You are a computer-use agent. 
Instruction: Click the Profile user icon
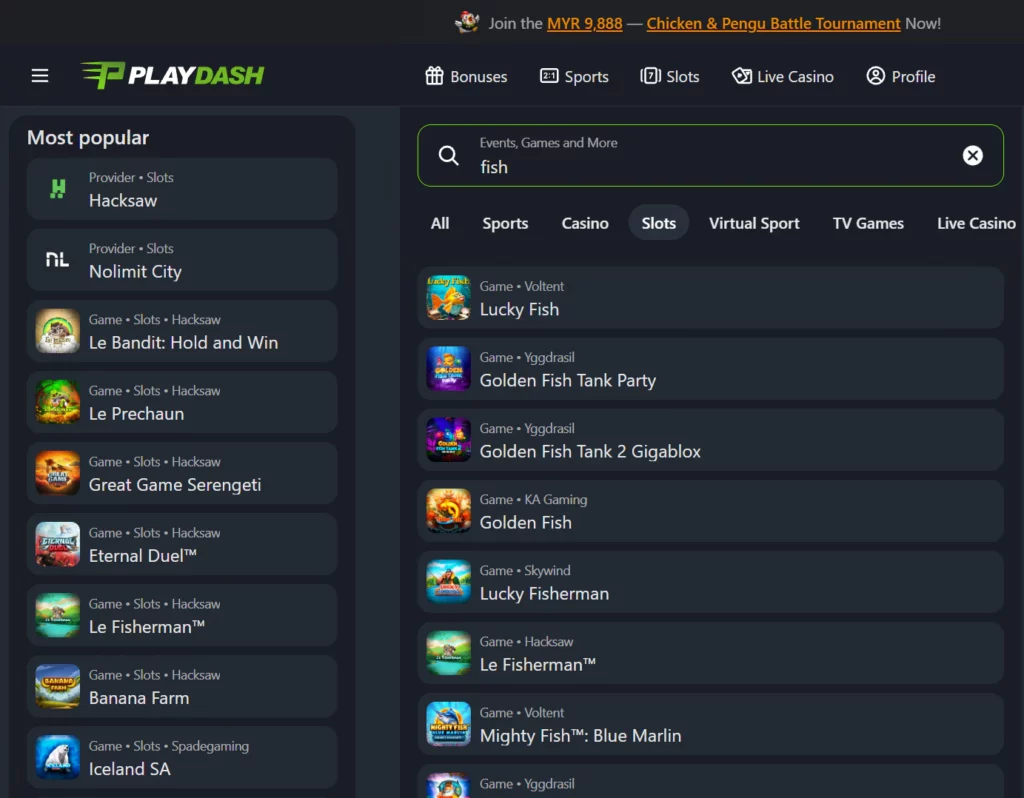tap(875, 76)
